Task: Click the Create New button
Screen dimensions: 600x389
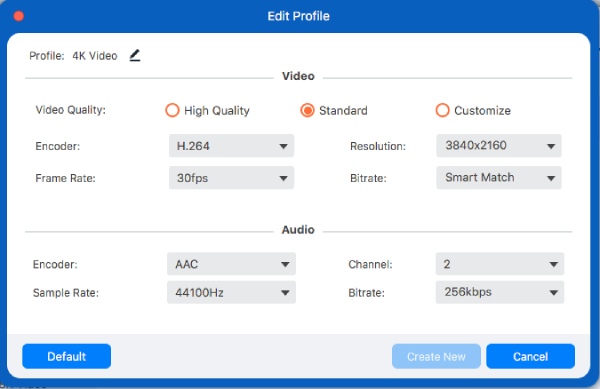Action: tap(436, 356)
